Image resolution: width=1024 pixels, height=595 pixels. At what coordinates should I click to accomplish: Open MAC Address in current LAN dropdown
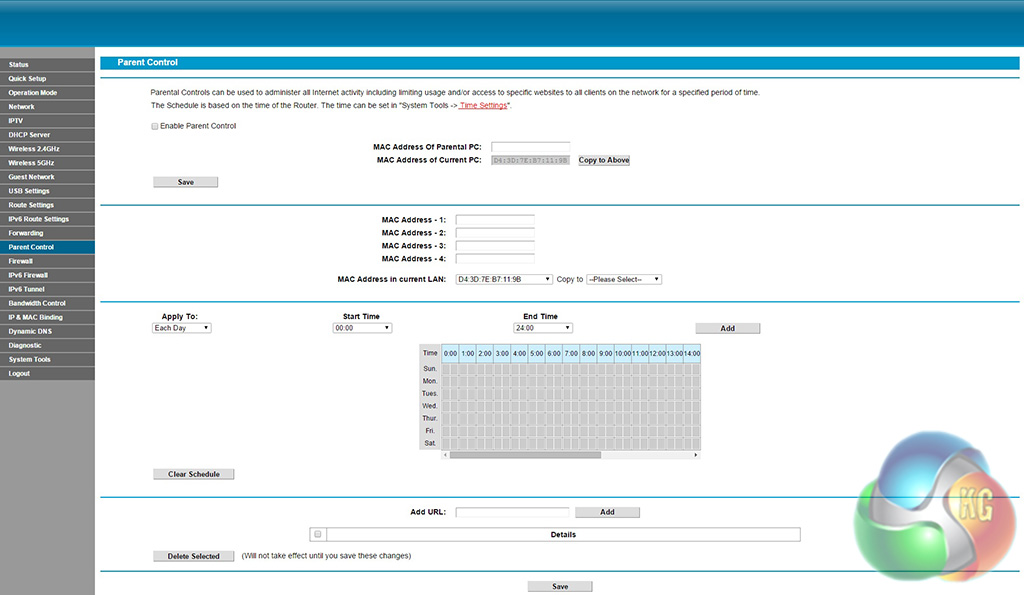pos(504,280)
